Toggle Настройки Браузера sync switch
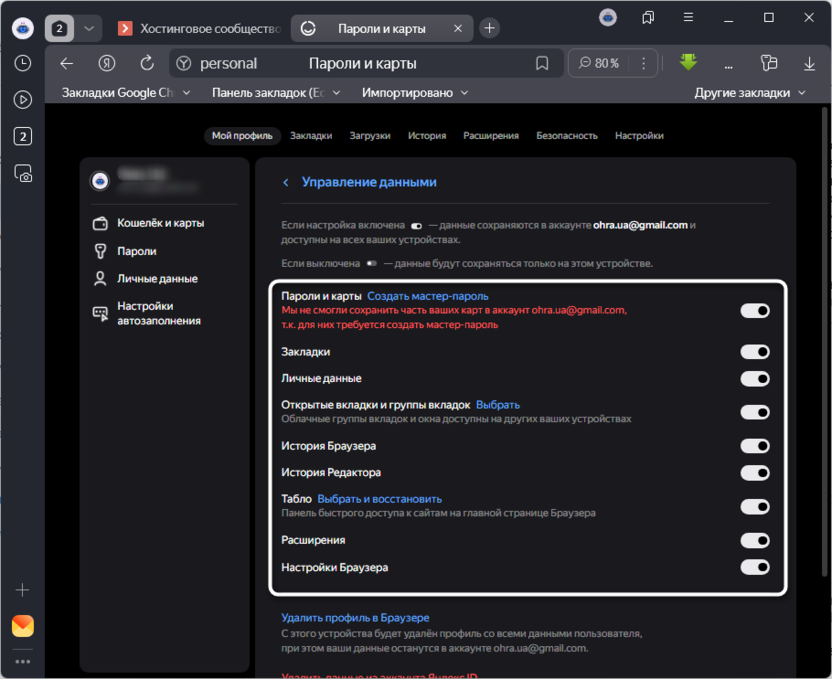The width and height of the screenshot is (832, 679). pyautogui.click(x=755, y=567)
